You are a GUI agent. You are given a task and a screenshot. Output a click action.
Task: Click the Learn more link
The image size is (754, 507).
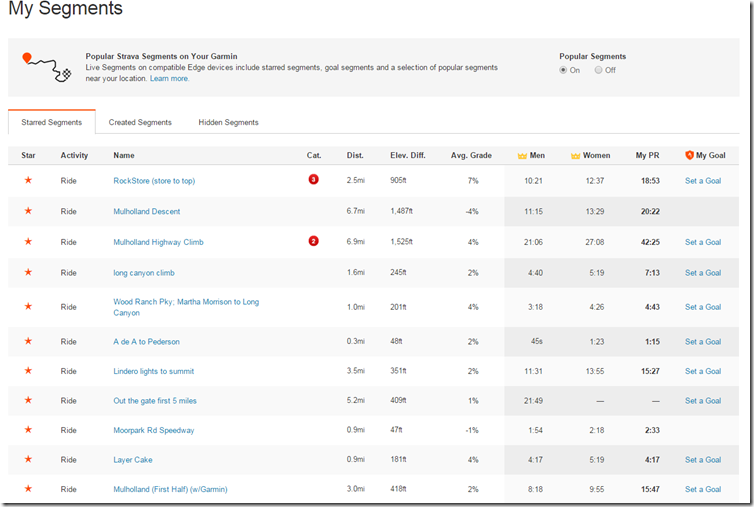click(x=169, y=78)
